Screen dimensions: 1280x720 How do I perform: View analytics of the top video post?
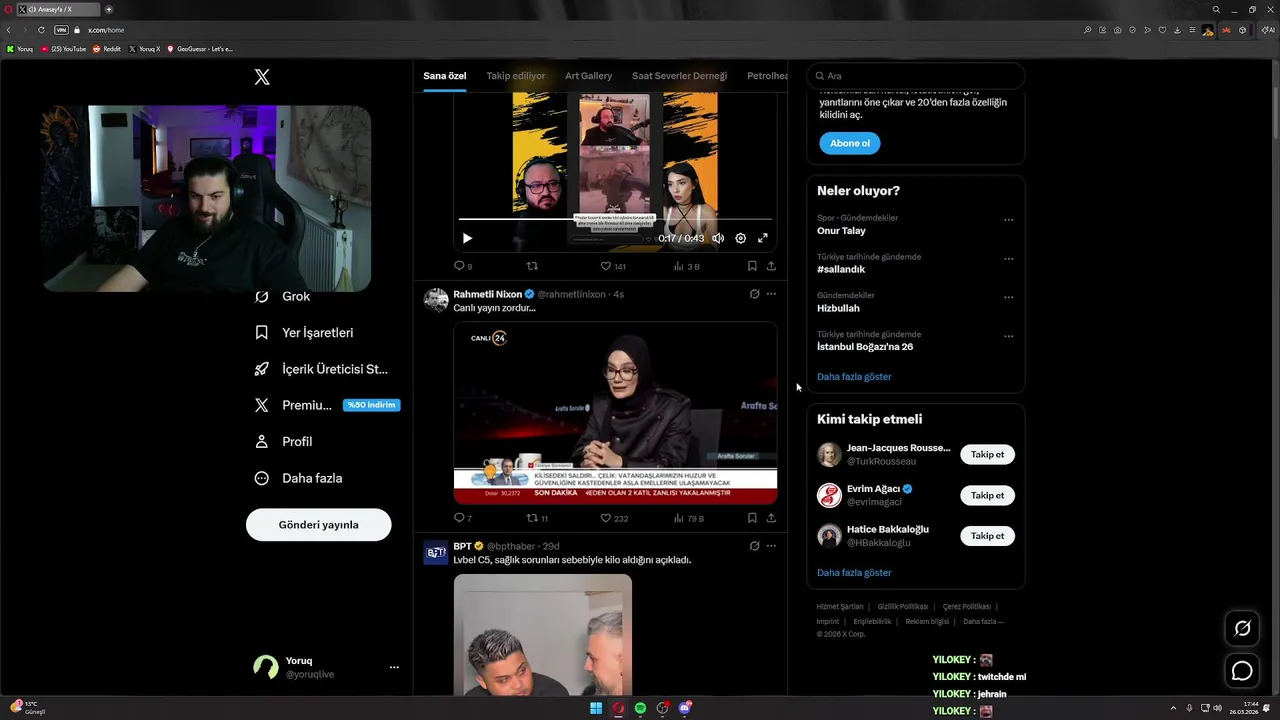pyautogui.click(x=687, y=266)
